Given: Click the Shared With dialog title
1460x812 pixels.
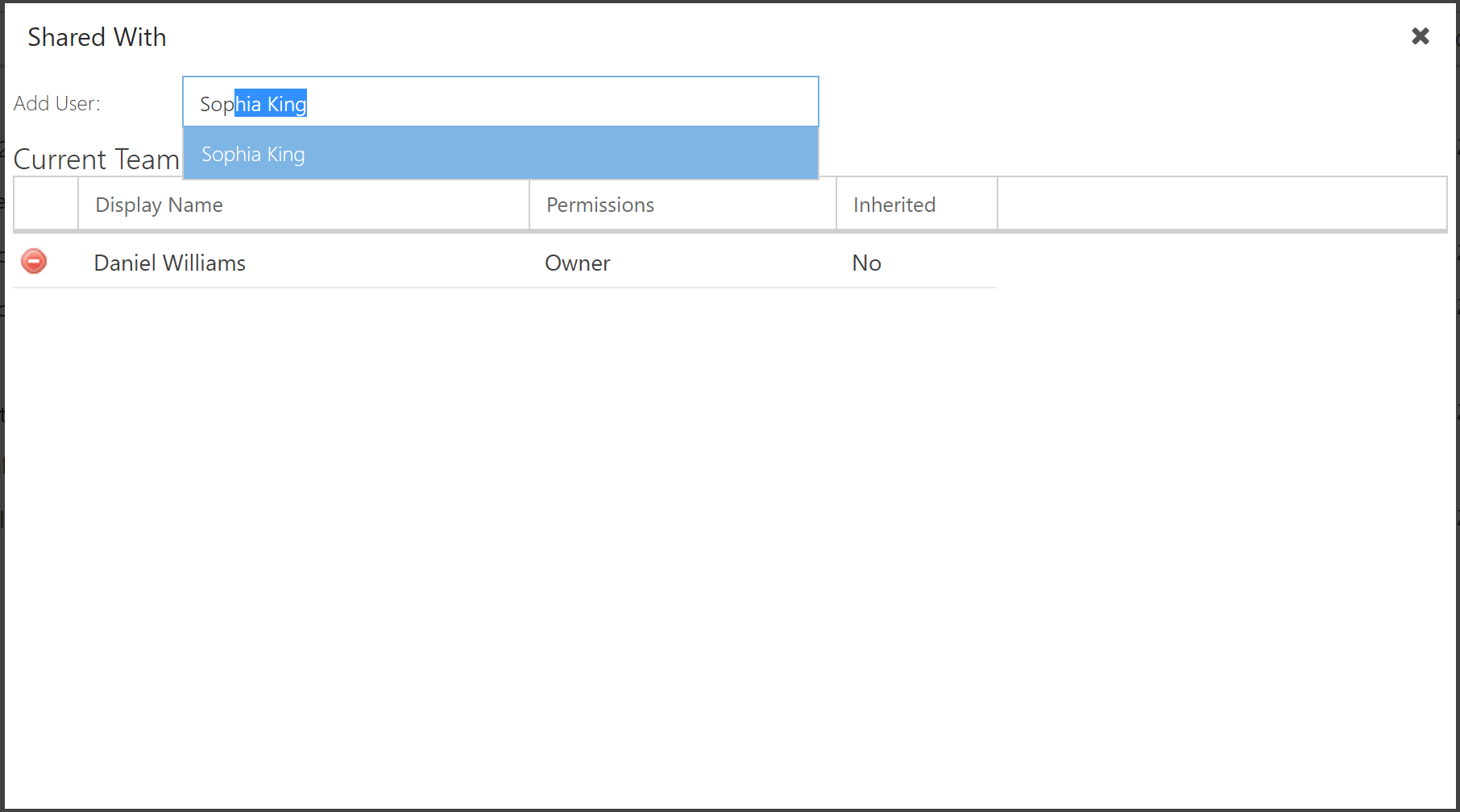Looking at the screenshot, I should click(97, 37).
